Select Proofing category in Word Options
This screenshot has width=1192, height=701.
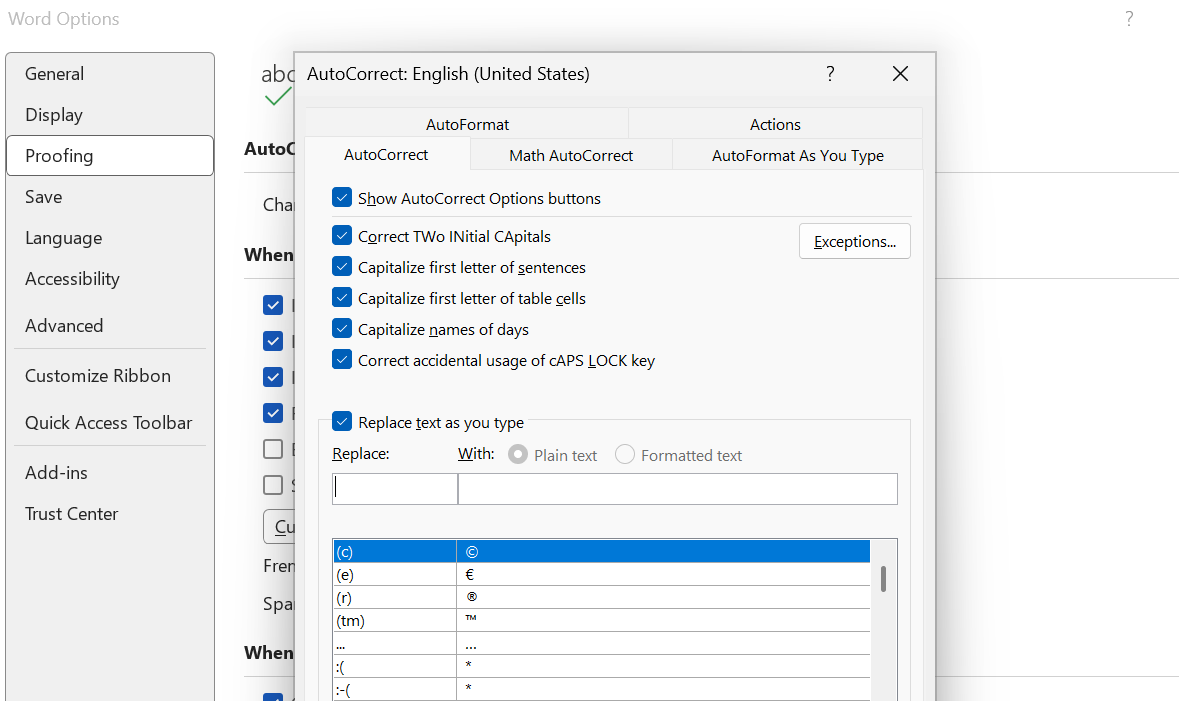tap(109, 156)
